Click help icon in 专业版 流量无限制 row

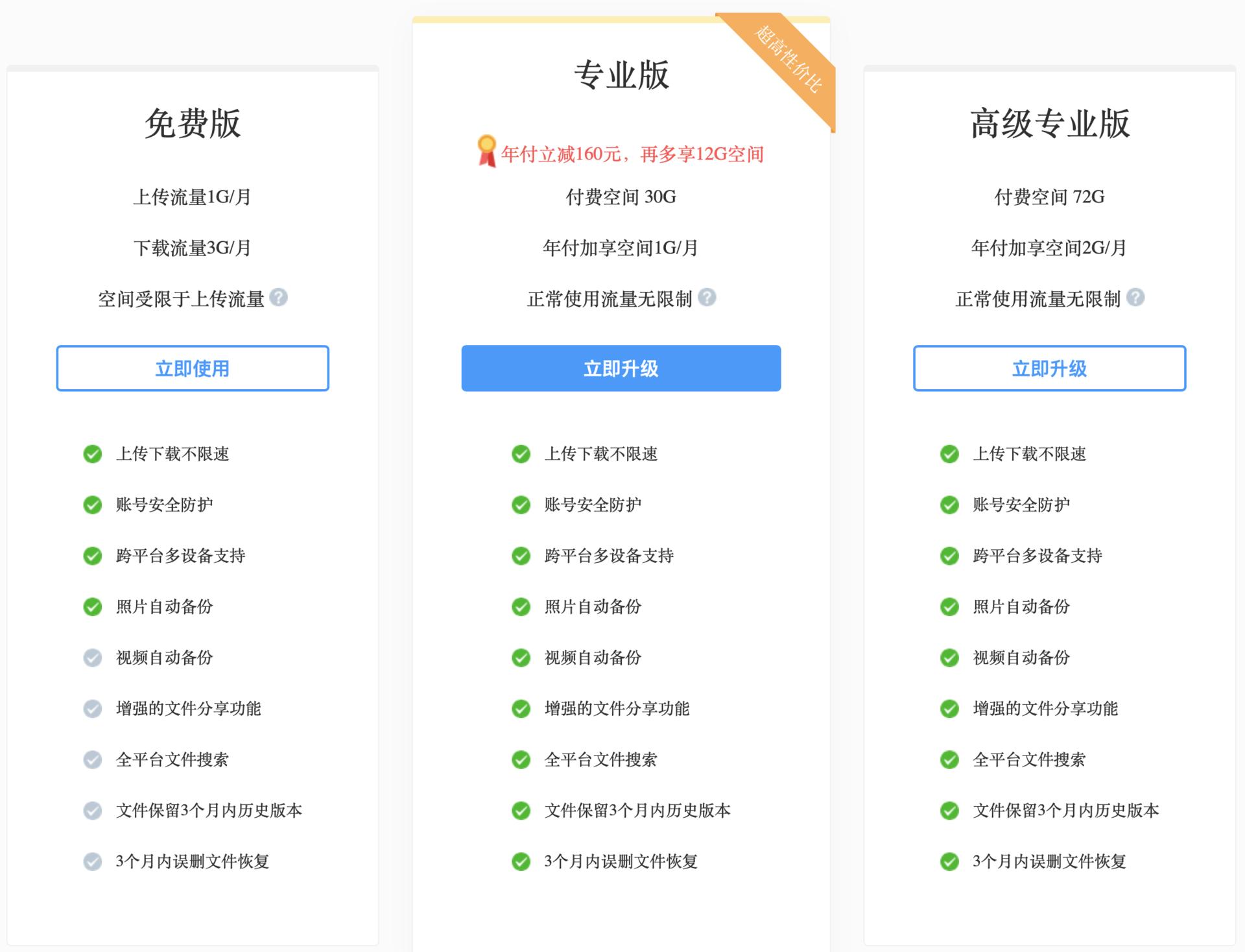(x=707, y=297)
